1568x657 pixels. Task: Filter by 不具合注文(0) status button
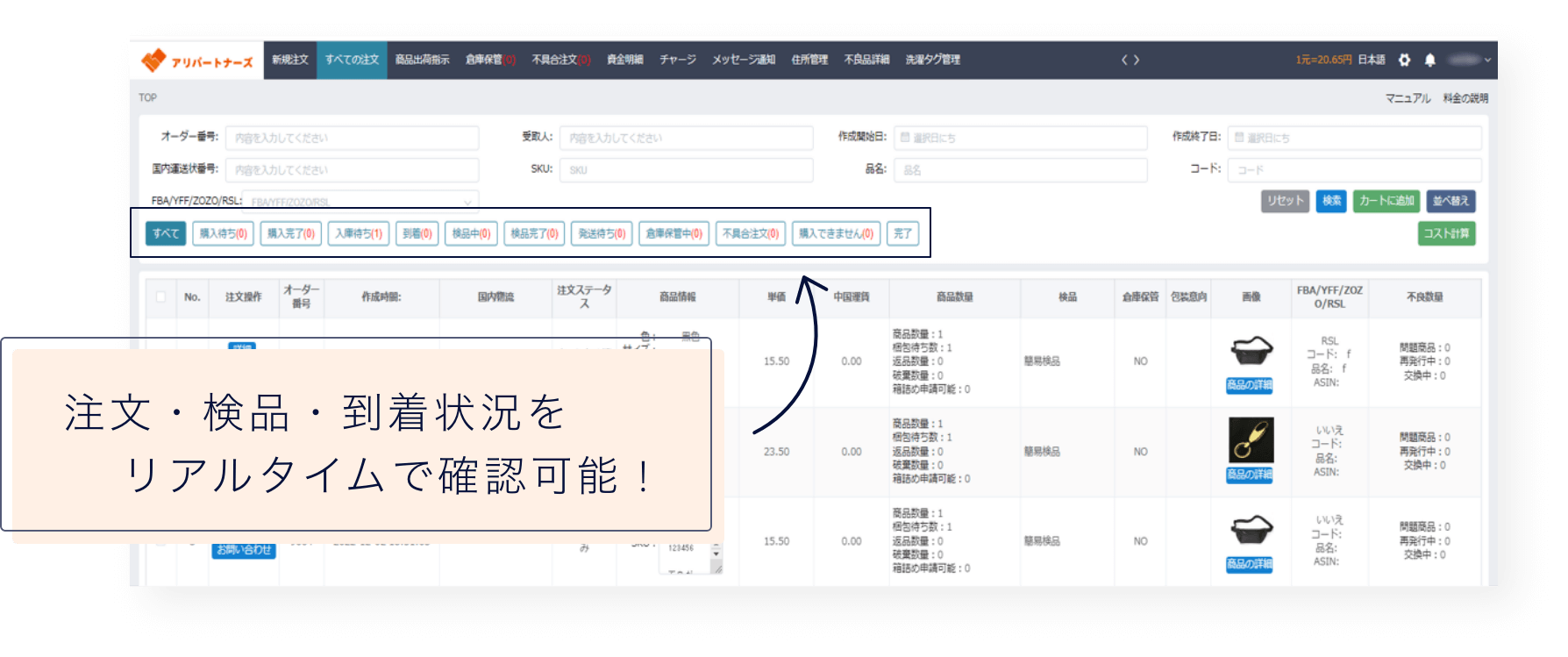tap(750, 233)
